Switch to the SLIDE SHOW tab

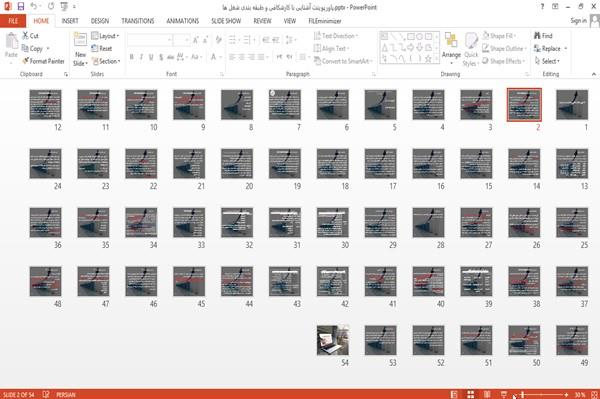[226, 21]
